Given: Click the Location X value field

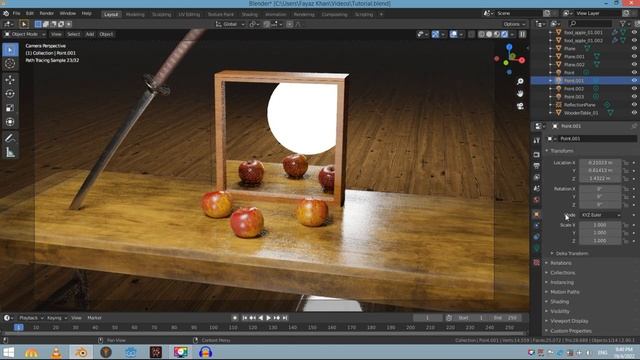Looking at the screenshot, I should point(600,163).
